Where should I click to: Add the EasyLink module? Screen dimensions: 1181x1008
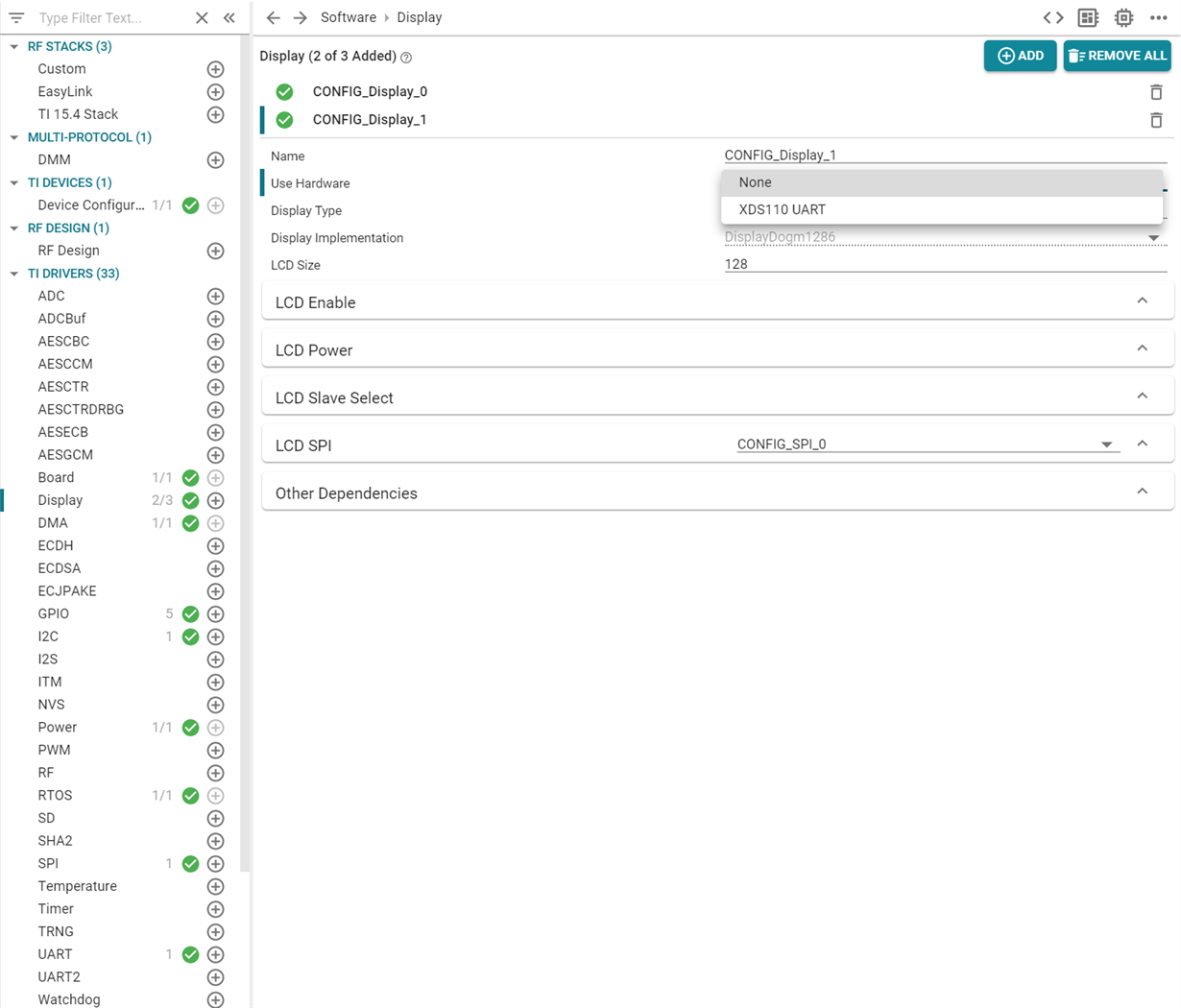click(215, 92)
